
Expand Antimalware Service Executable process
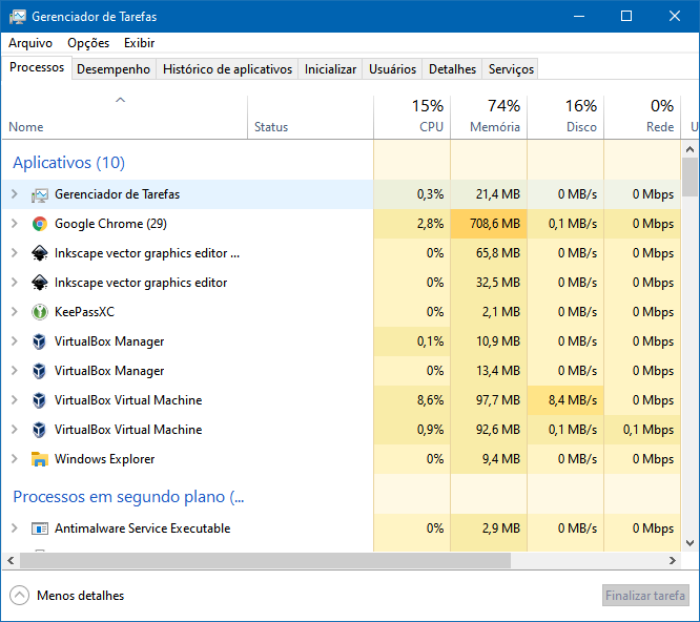[14, 528]
